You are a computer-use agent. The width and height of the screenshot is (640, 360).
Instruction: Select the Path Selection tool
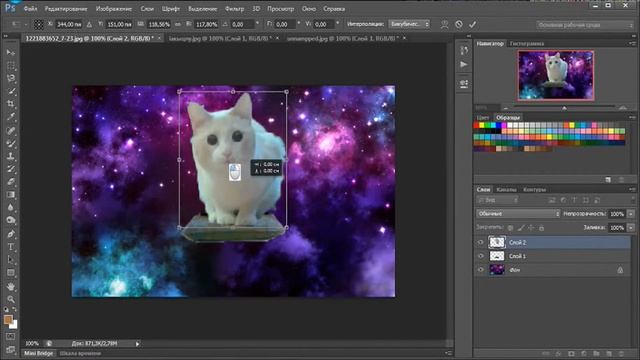11,260
